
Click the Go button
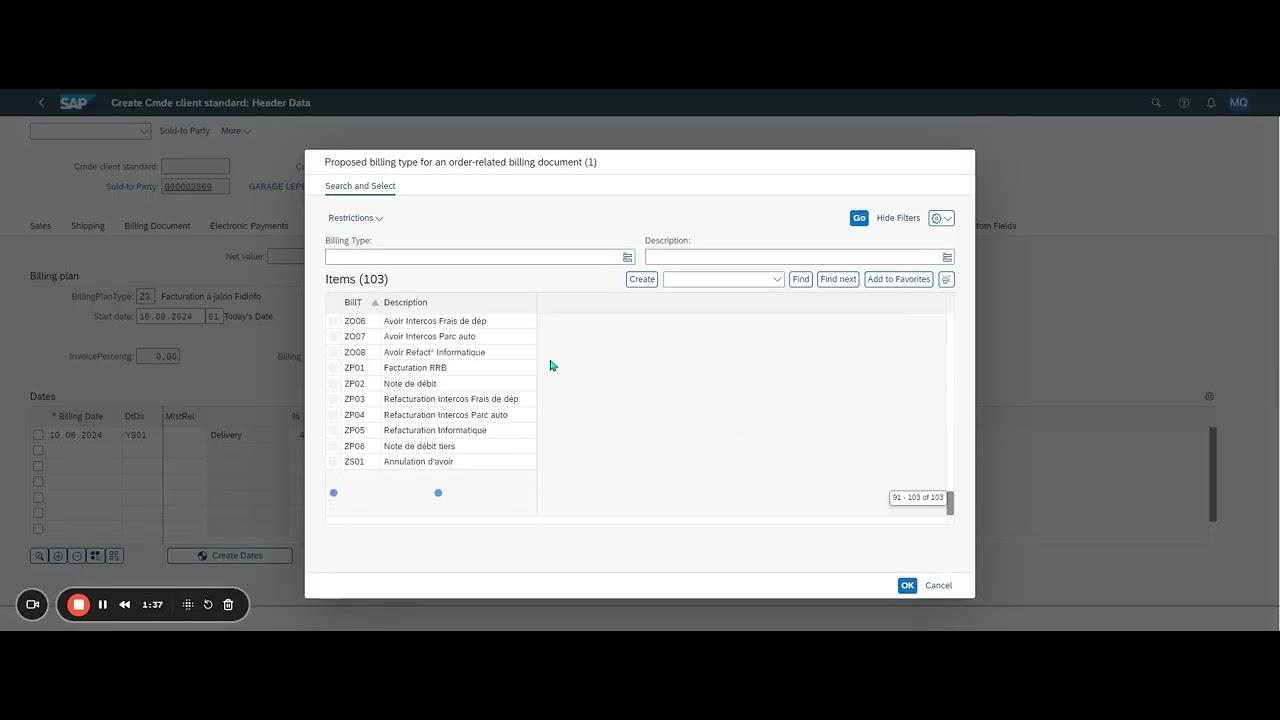[859, 218]
